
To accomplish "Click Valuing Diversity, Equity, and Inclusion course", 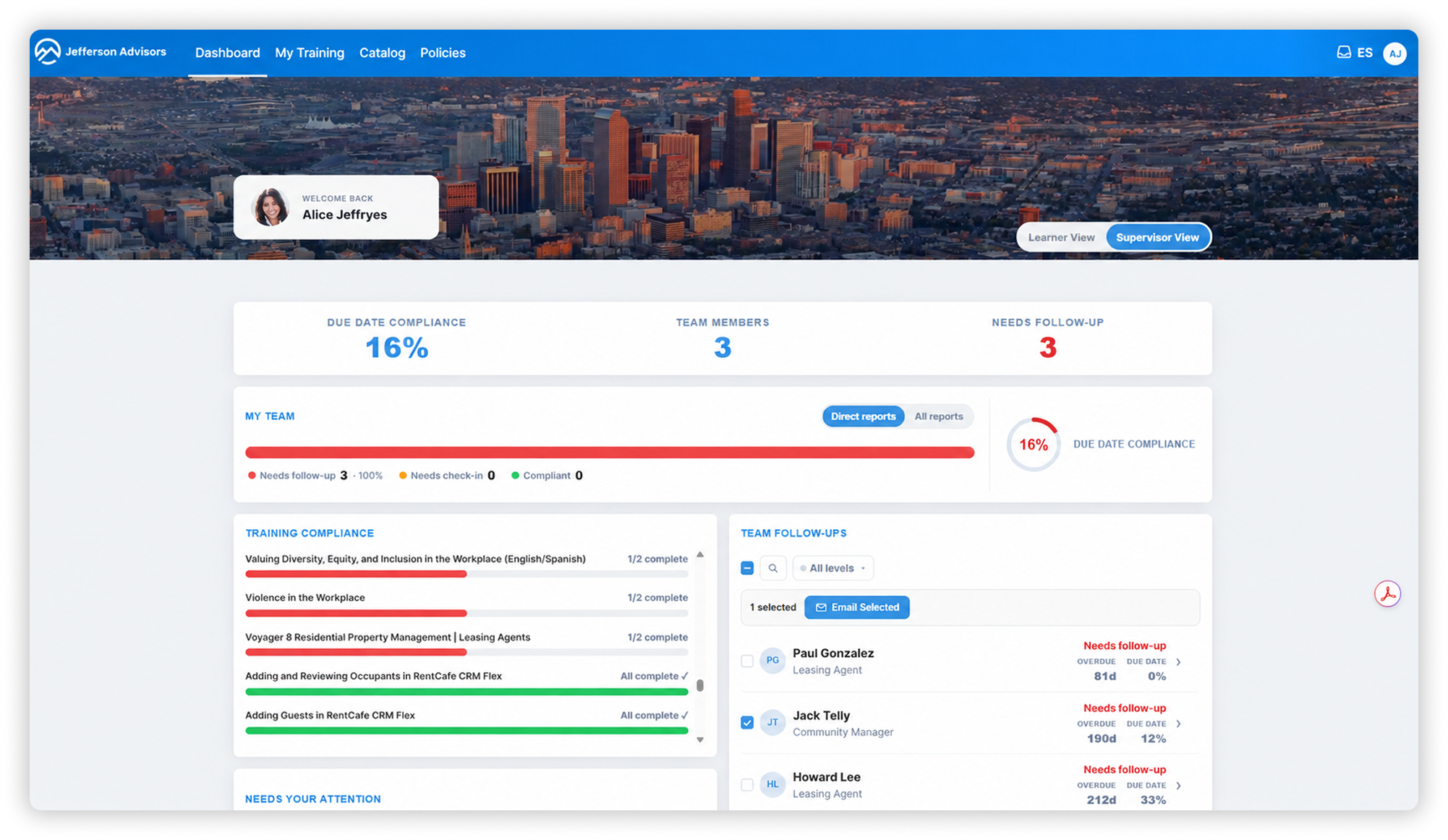I will point(415,559).
